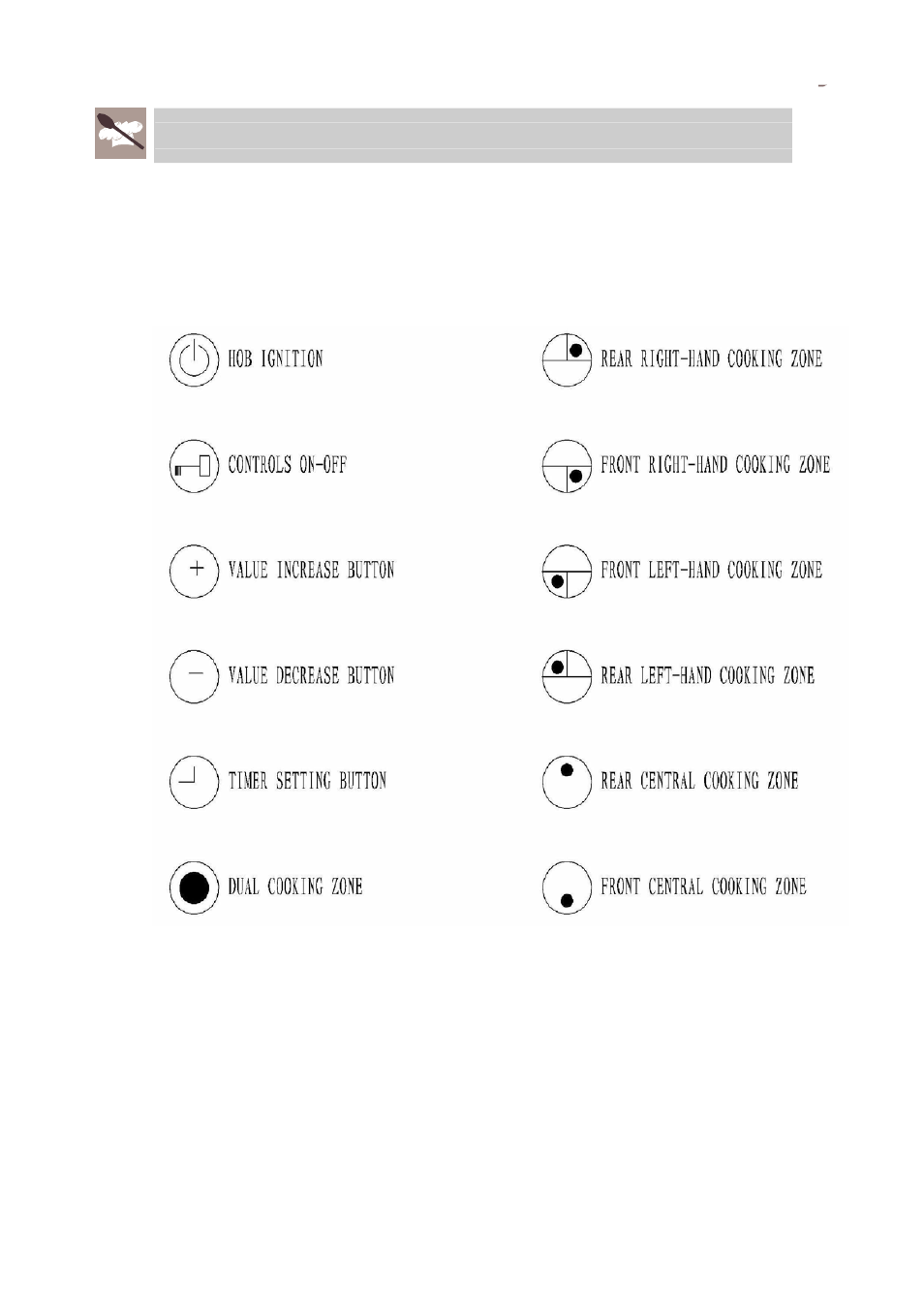Screen dimensions: 924x1306
Task: Click the spoon and chef hat logo
Action: coord(120,134)
